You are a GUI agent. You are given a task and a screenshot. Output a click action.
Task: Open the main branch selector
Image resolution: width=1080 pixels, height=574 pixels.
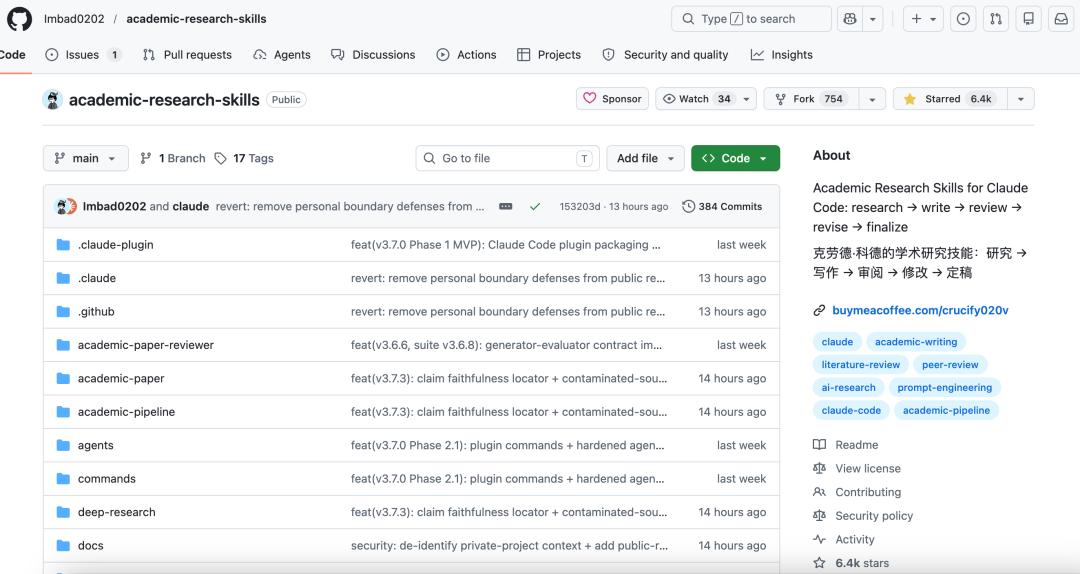pos(85,158)
